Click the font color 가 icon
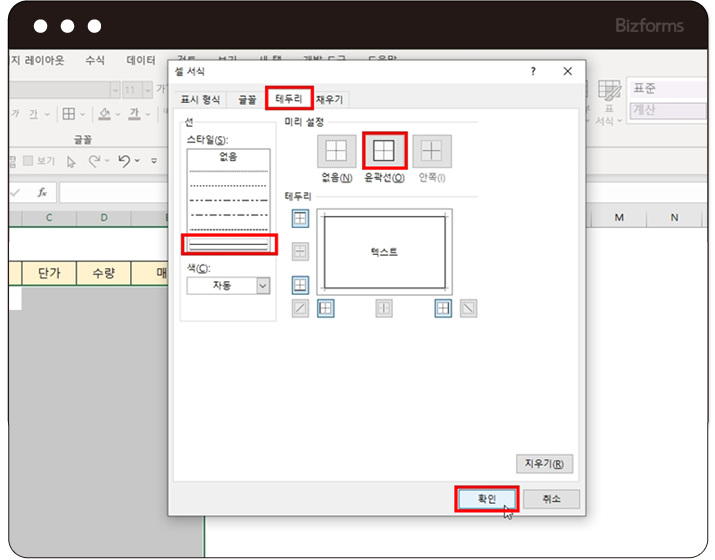This screenshot has height=560, width=715. point(134,114)
